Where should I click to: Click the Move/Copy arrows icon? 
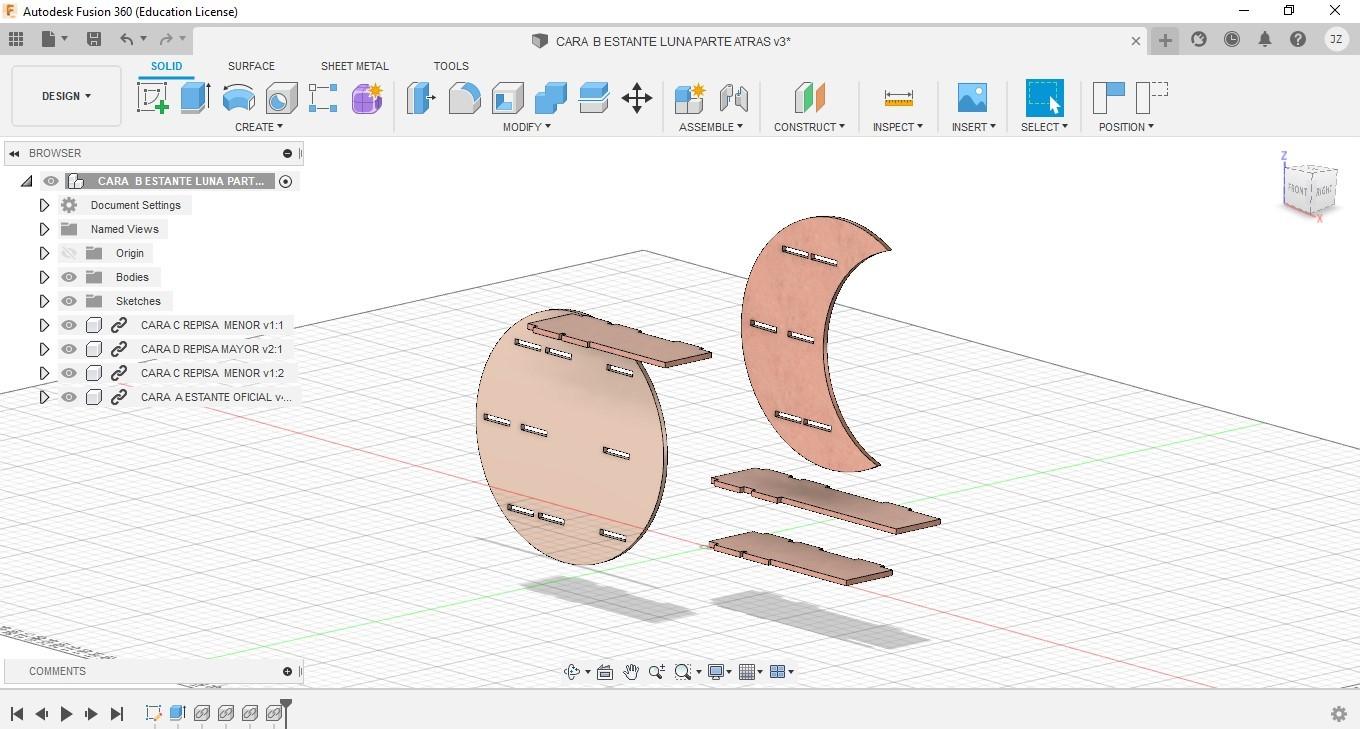[637, 98]
